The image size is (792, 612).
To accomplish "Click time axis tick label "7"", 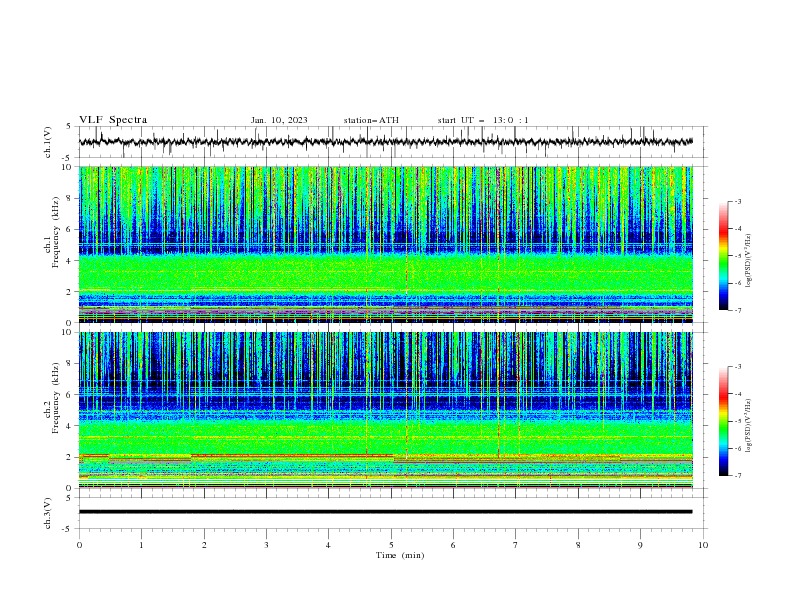I will click(515, 545).
